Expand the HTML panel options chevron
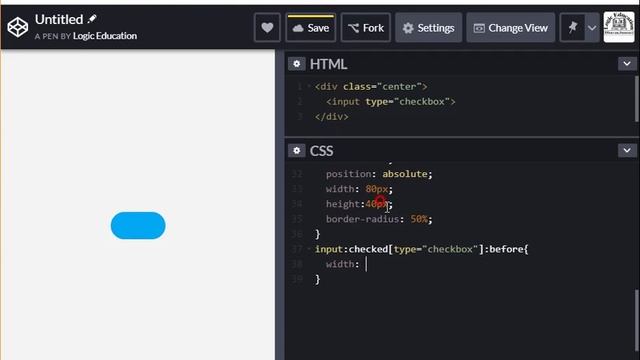The image size is (640, 360). 627,64
